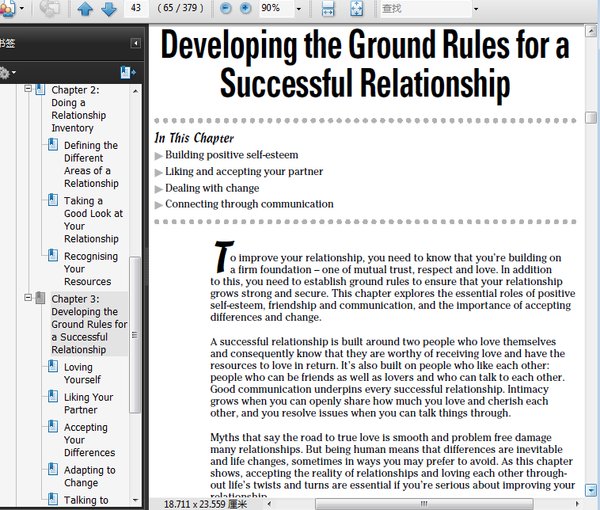Open the zoom percentage dropdown
Screen dimensions: 600x510
[x=299, y=8]
